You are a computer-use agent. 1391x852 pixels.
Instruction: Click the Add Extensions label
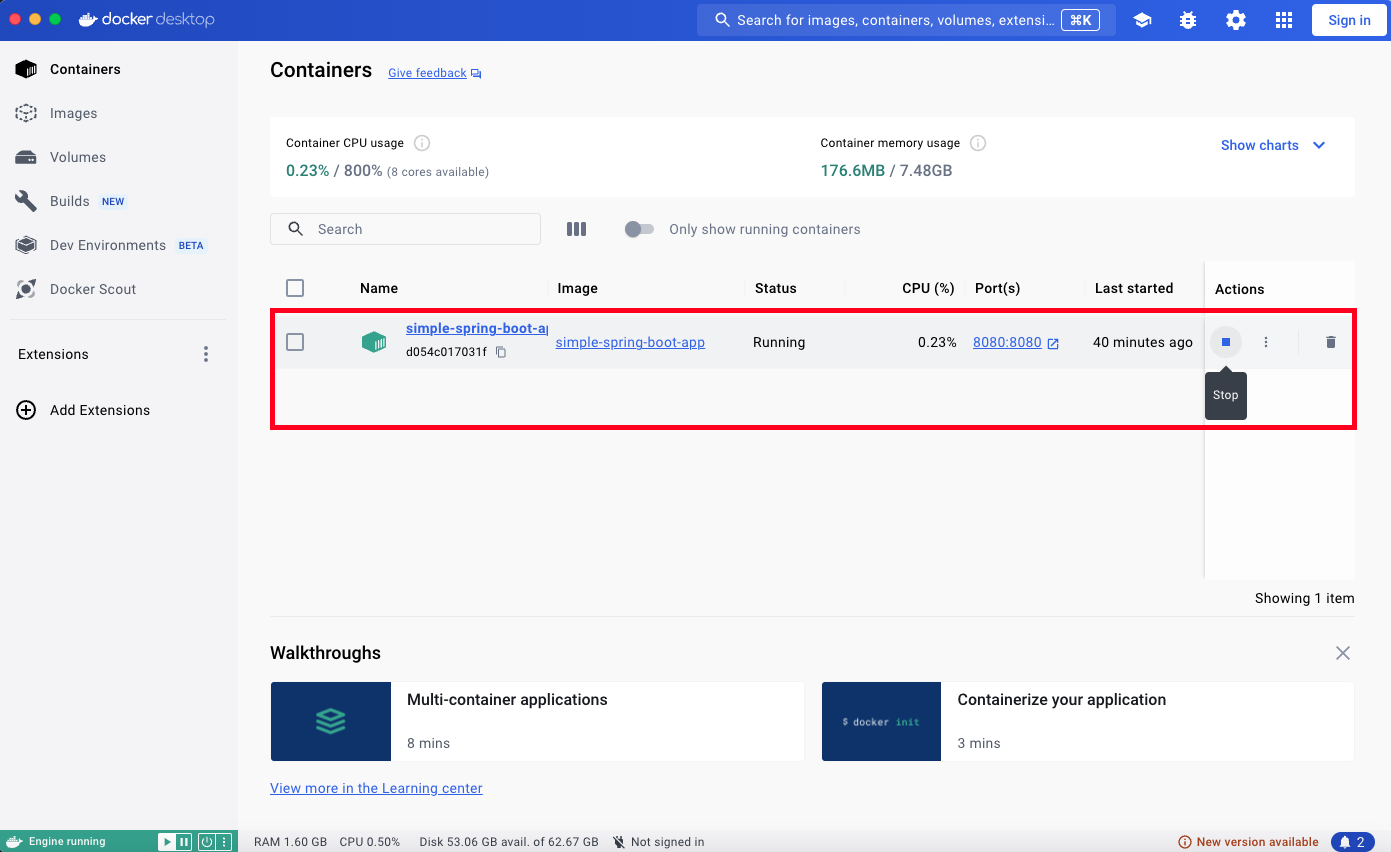[x=100, y=410]
